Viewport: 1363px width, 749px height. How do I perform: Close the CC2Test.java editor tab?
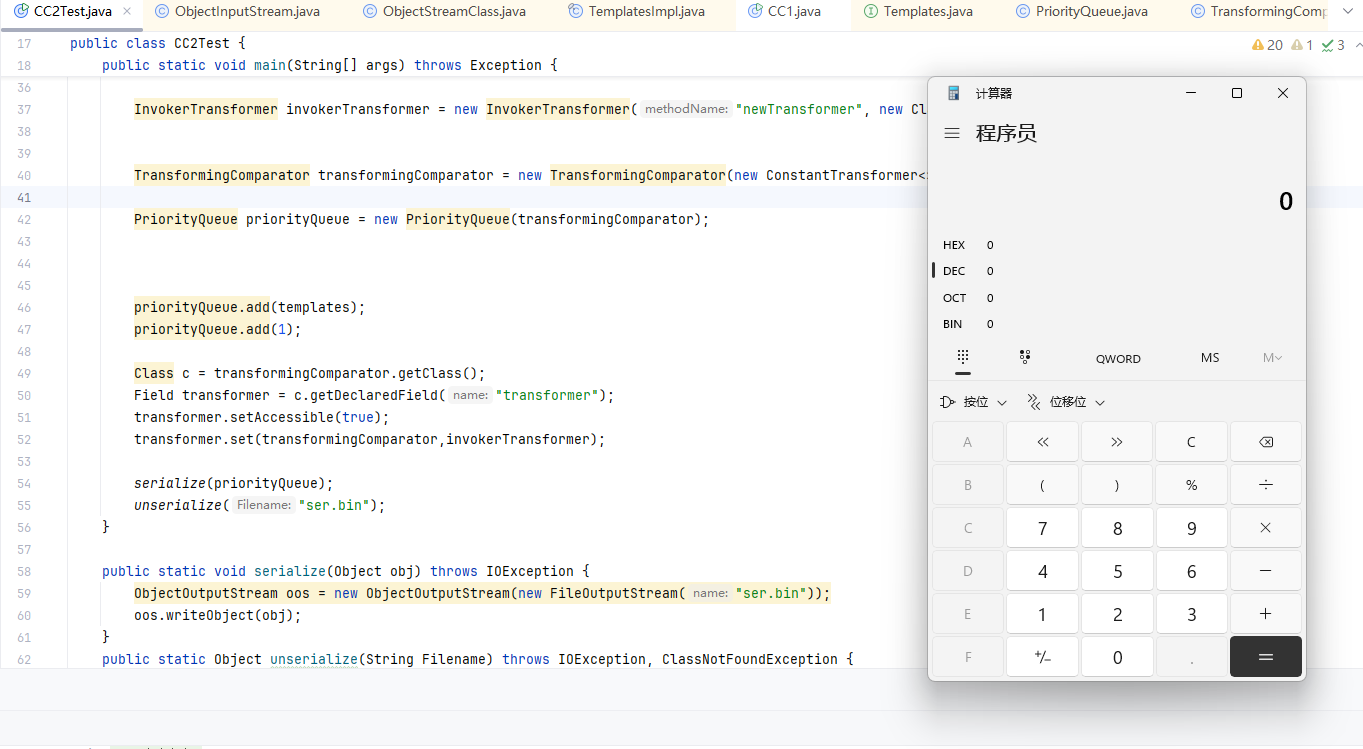tap(127, 12)
